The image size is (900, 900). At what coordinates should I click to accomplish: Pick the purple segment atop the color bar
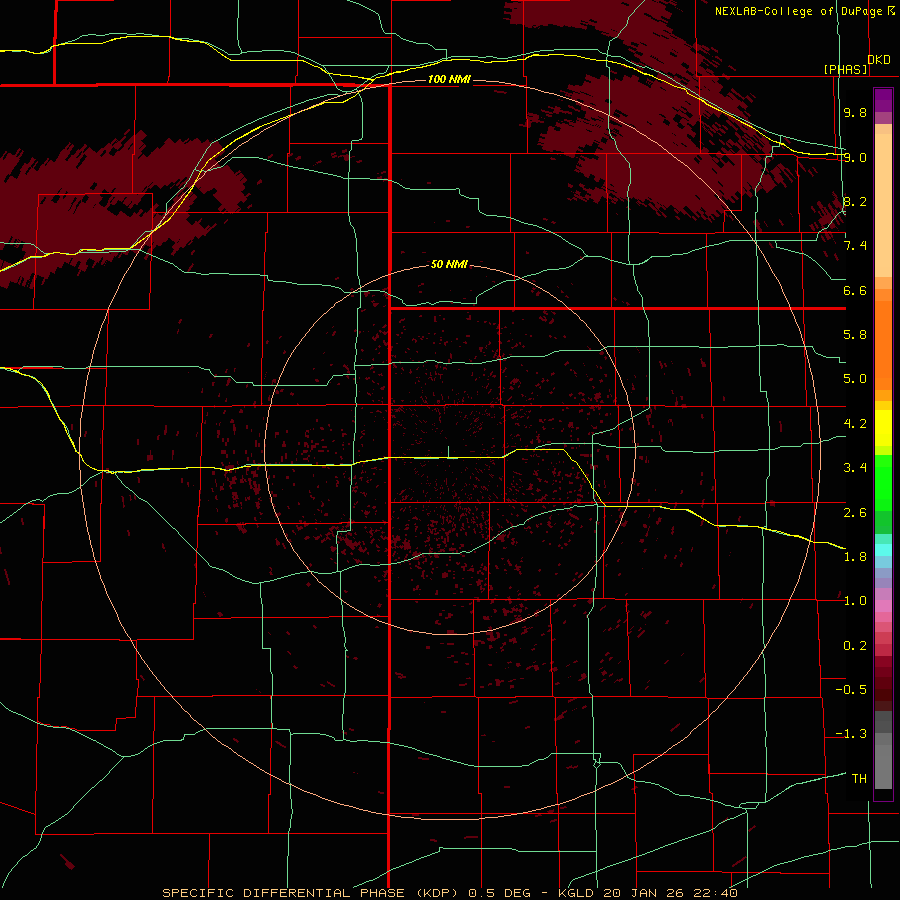tap(883, 100)
